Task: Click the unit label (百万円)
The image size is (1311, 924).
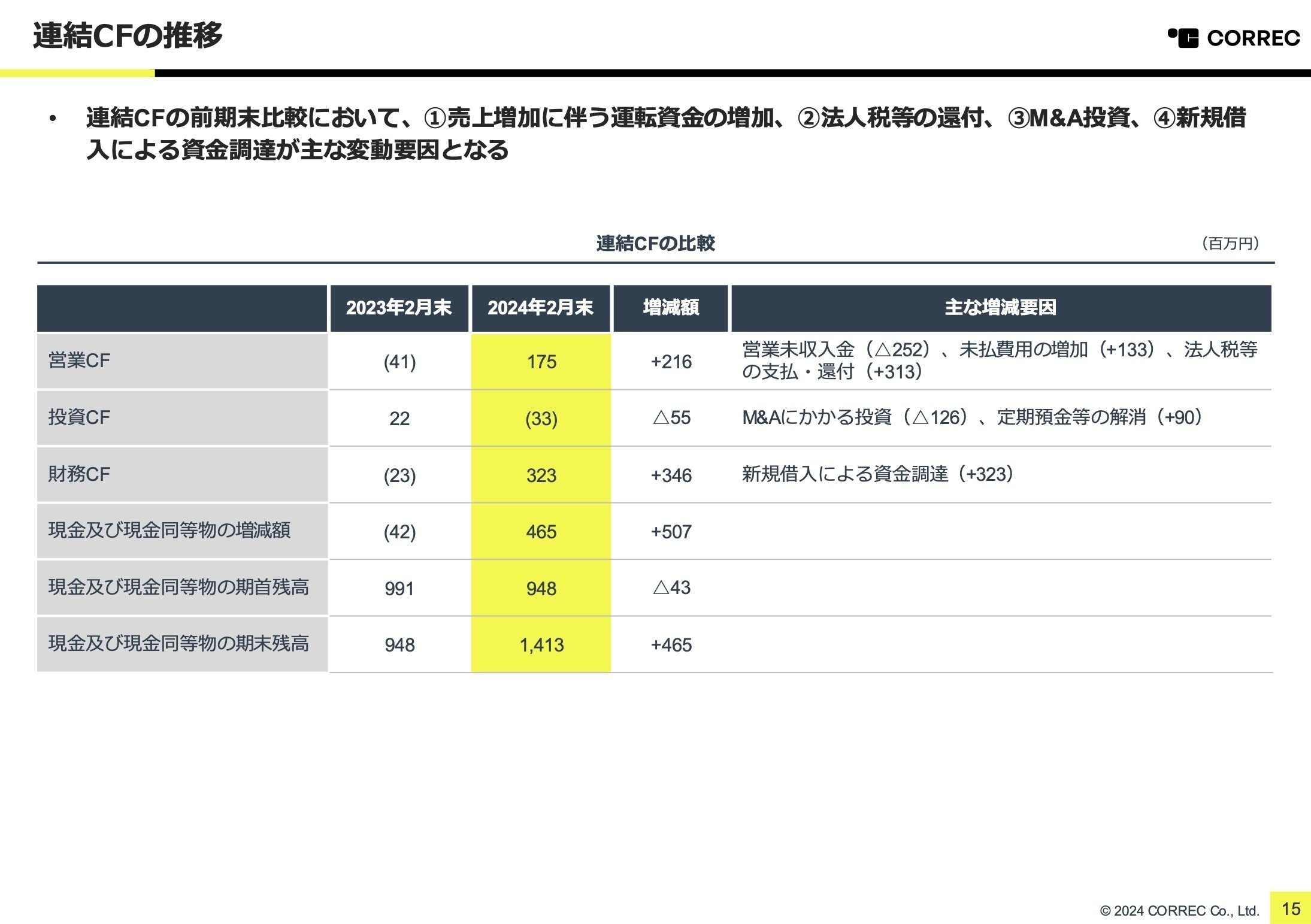Action: [1231, 244]
